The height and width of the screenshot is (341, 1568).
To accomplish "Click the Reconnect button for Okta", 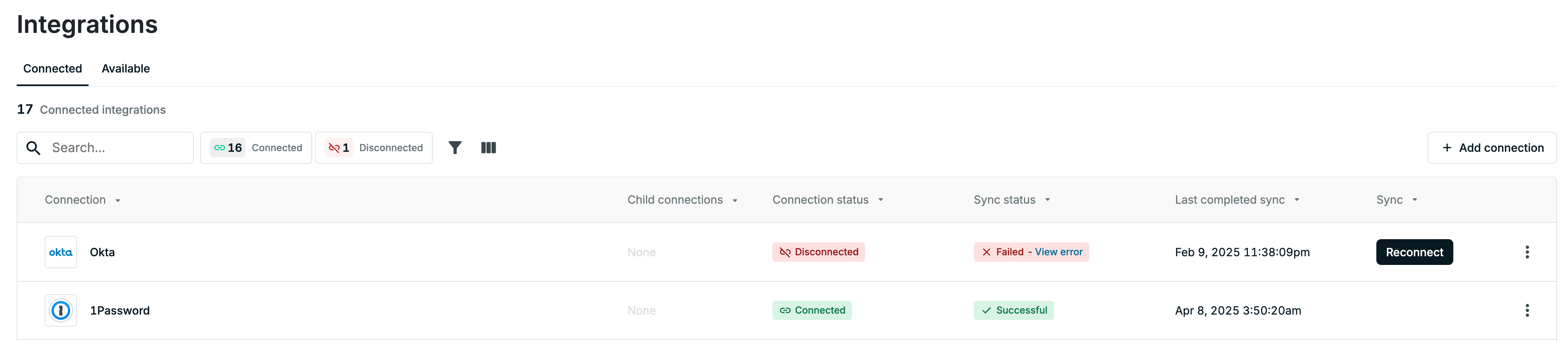I will (x=1414, y=252).
